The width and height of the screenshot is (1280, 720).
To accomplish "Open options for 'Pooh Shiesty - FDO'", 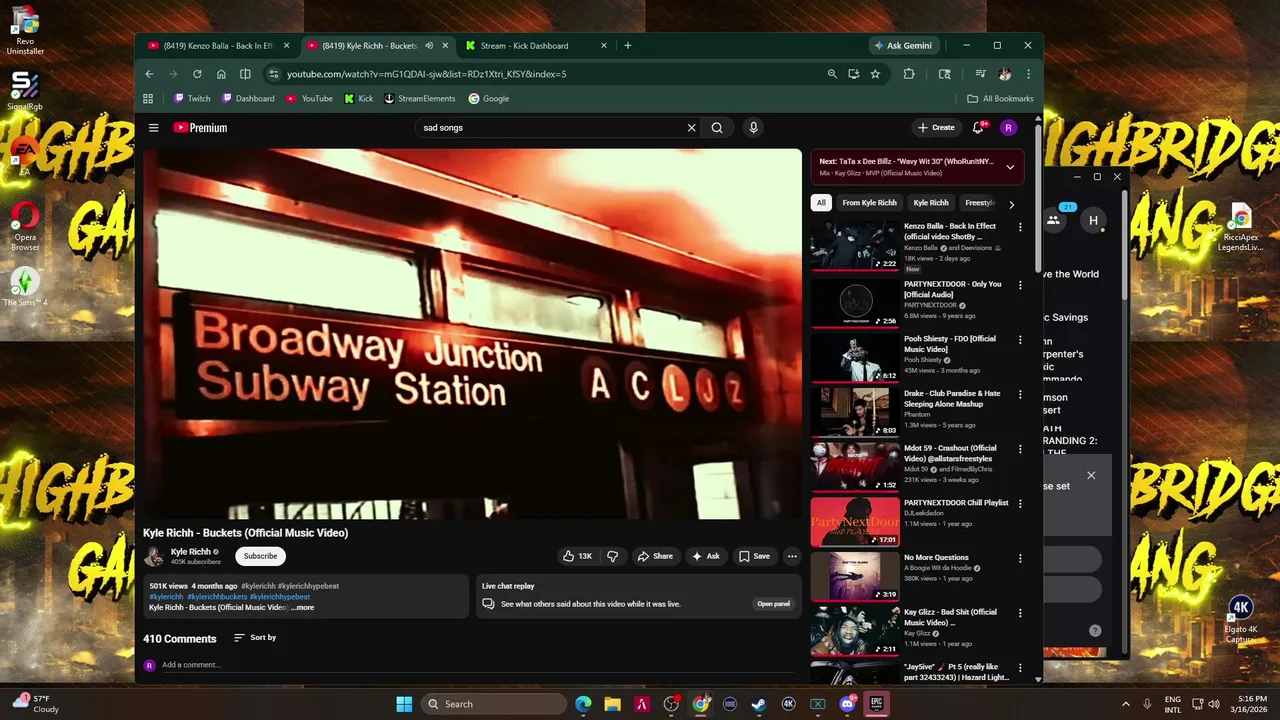I will (x=1020, y=340).
